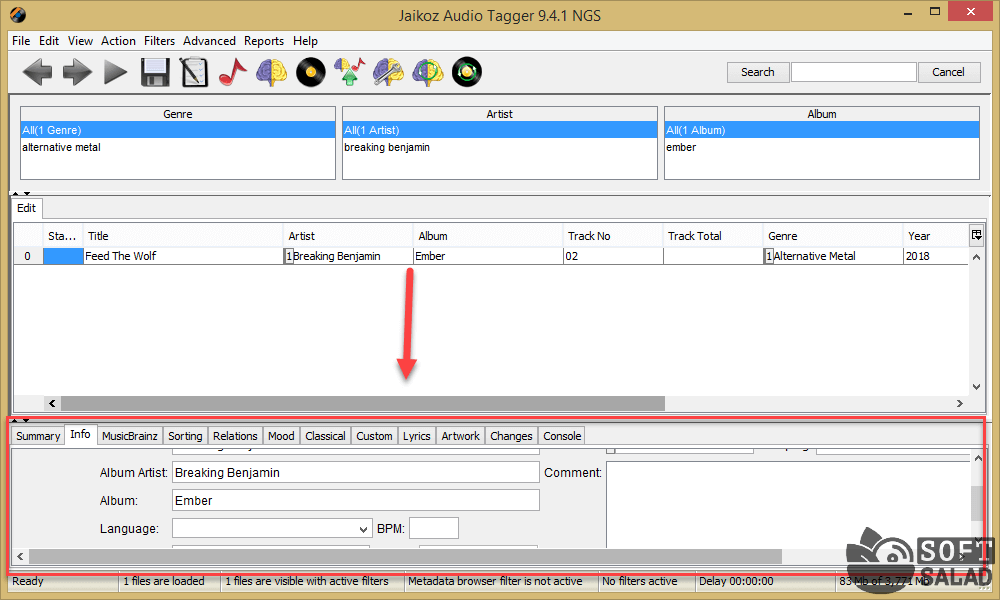Click the floppy disk save icon
The width and height of the screenshot is (1000, 600).
pos(155,72)
